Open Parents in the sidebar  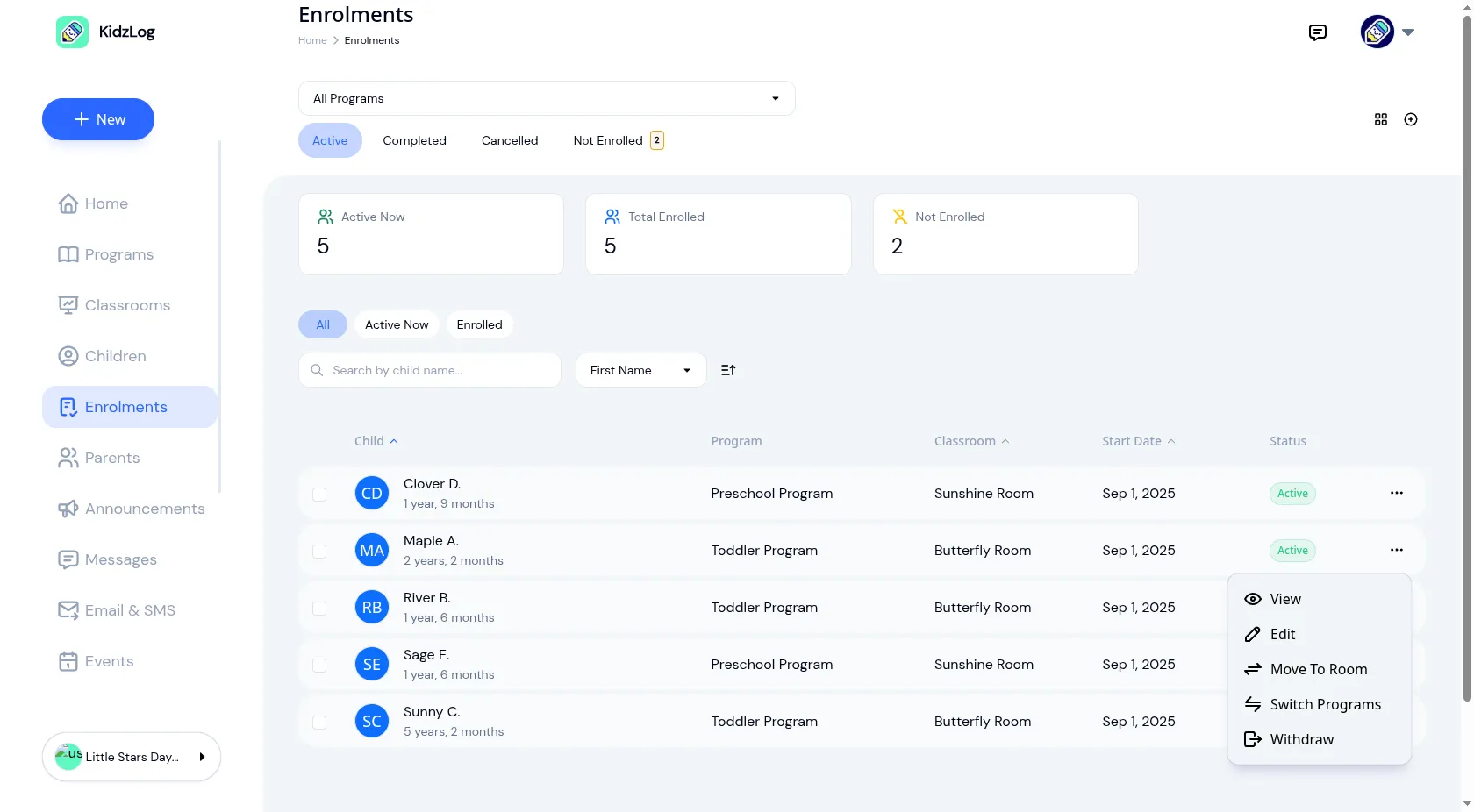pos(130,458)
